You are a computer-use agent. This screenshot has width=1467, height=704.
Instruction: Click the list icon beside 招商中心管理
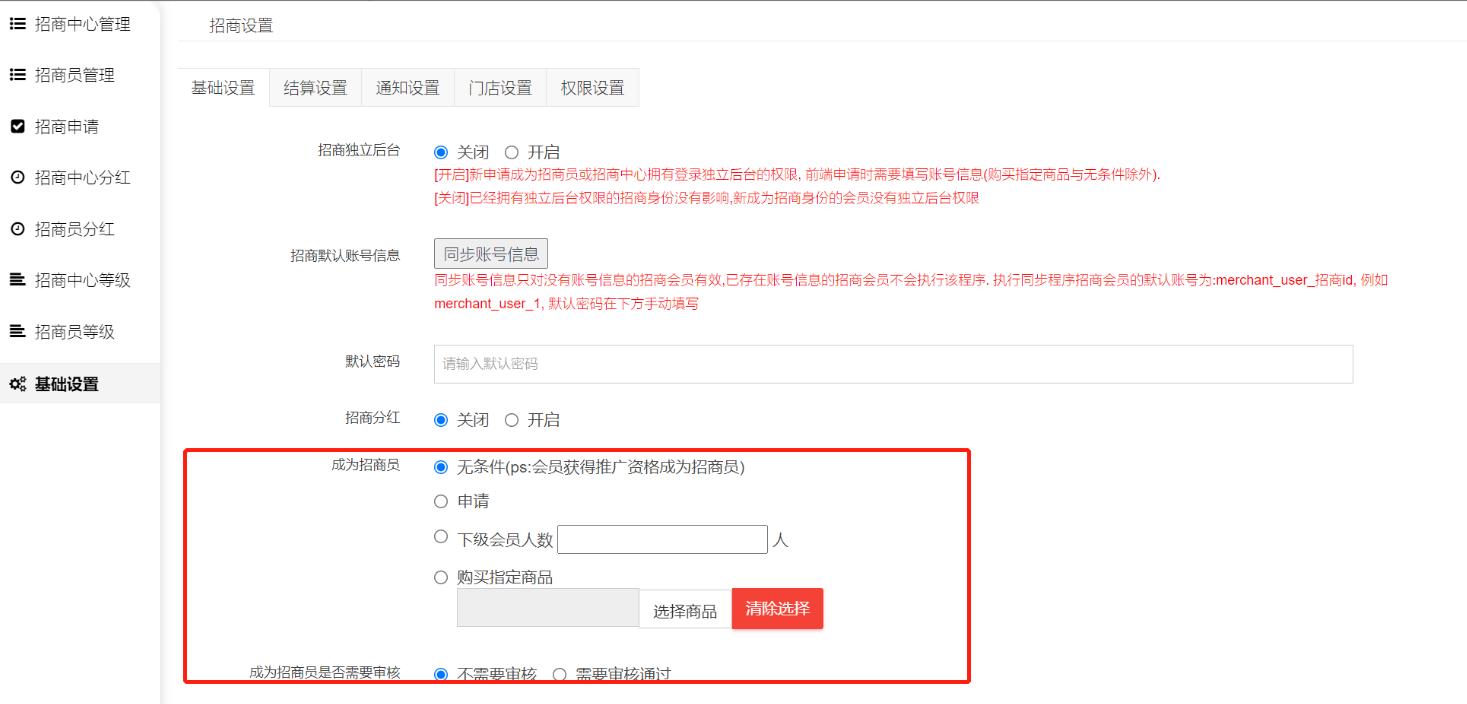point(17,24)
